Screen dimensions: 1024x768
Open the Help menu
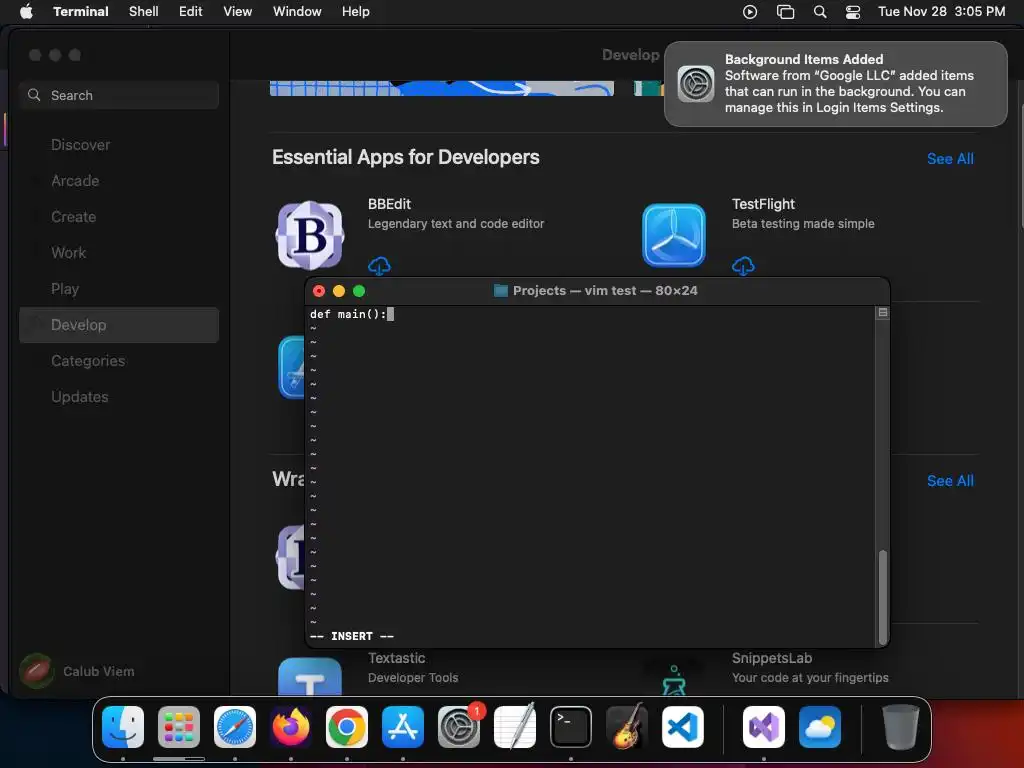356,12
